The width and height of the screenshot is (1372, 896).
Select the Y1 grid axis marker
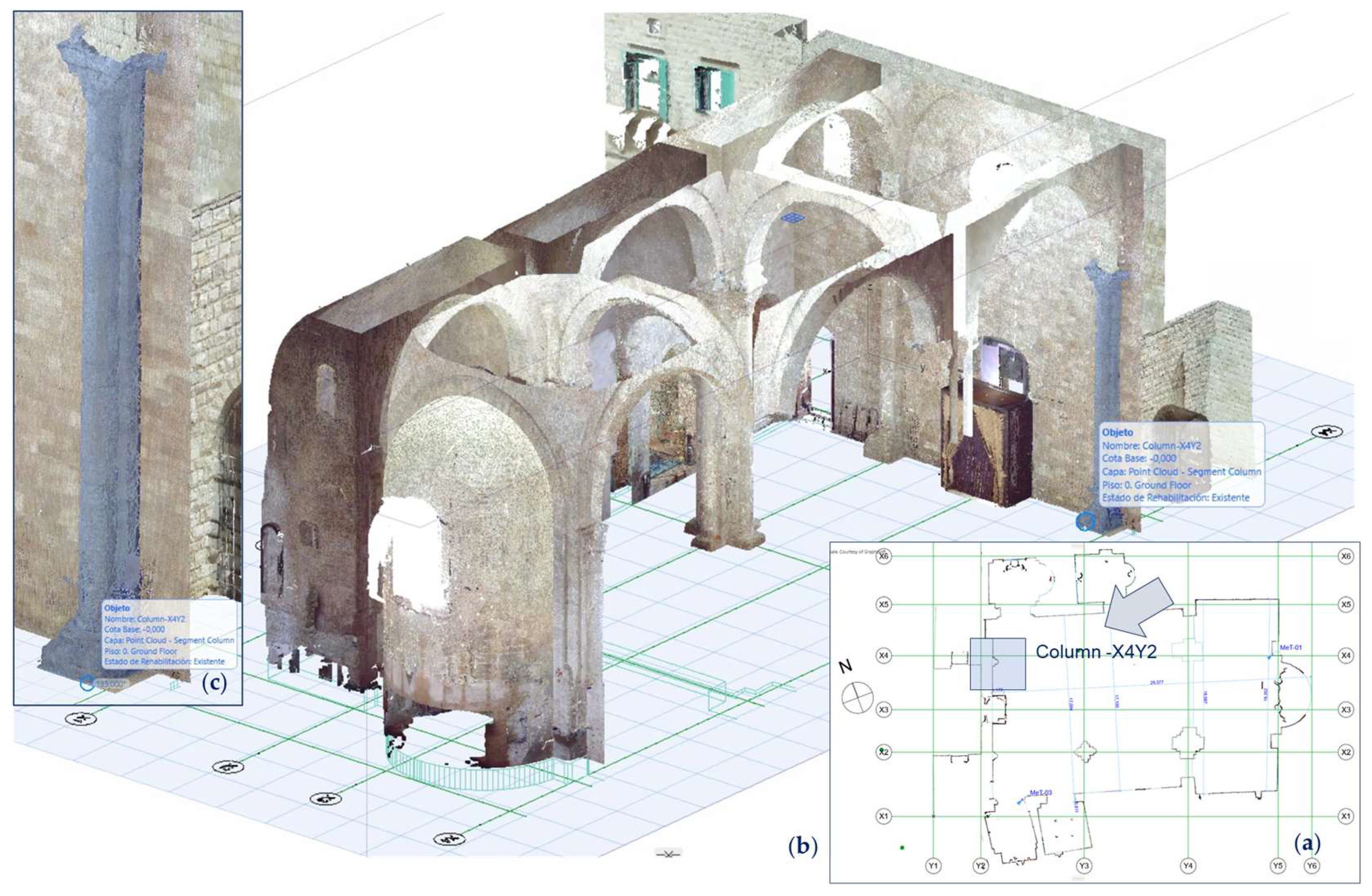click(x=933, y=866)
